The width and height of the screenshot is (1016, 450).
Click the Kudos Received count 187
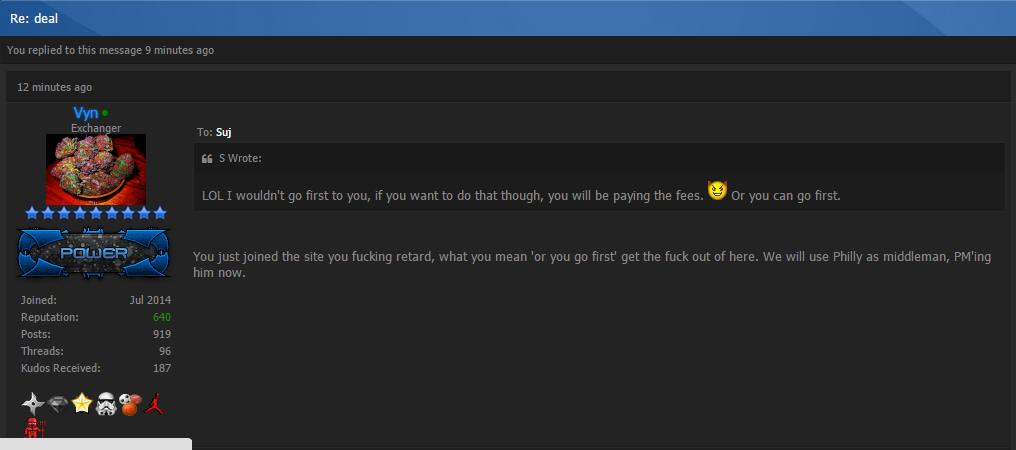click(x=162, y=368)
